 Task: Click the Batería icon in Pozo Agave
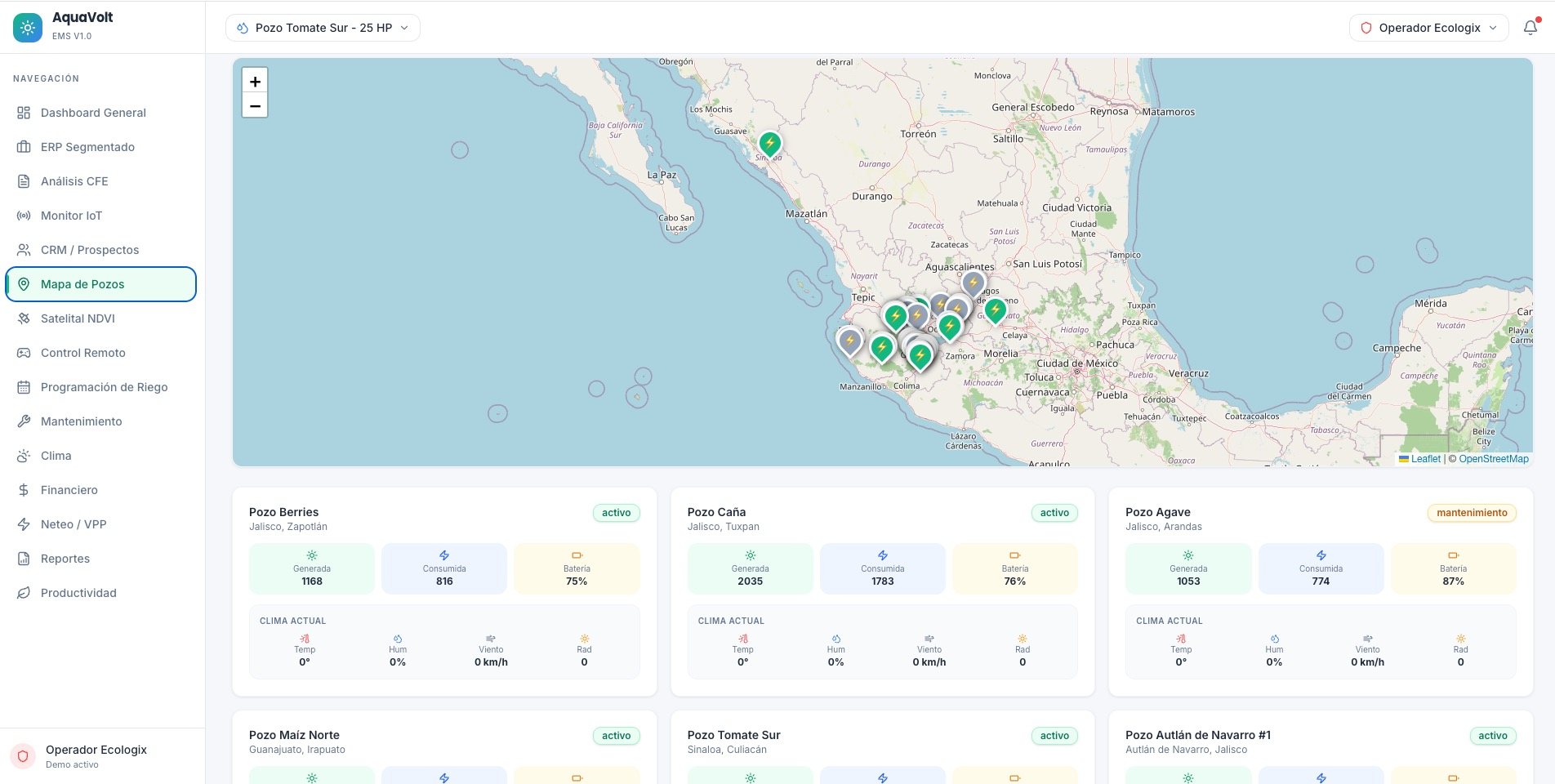[1453, 555]
